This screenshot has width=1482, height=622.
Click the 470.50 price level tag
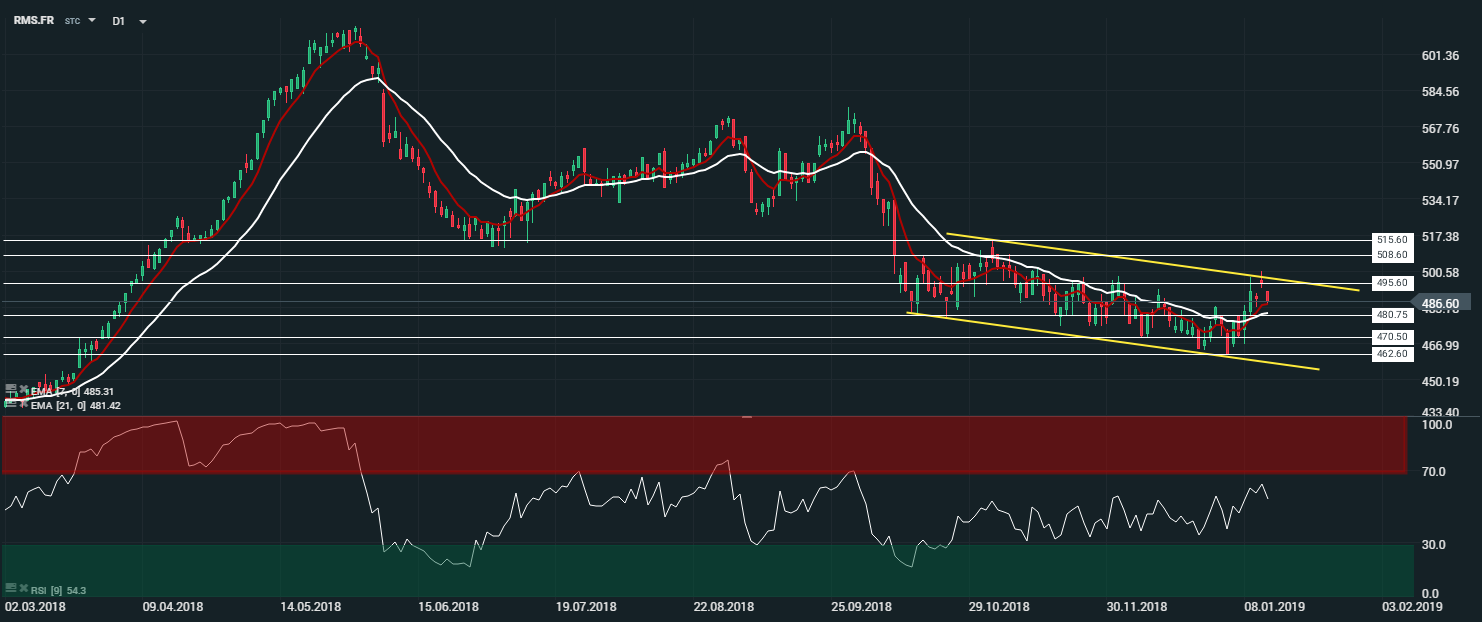1391,337
